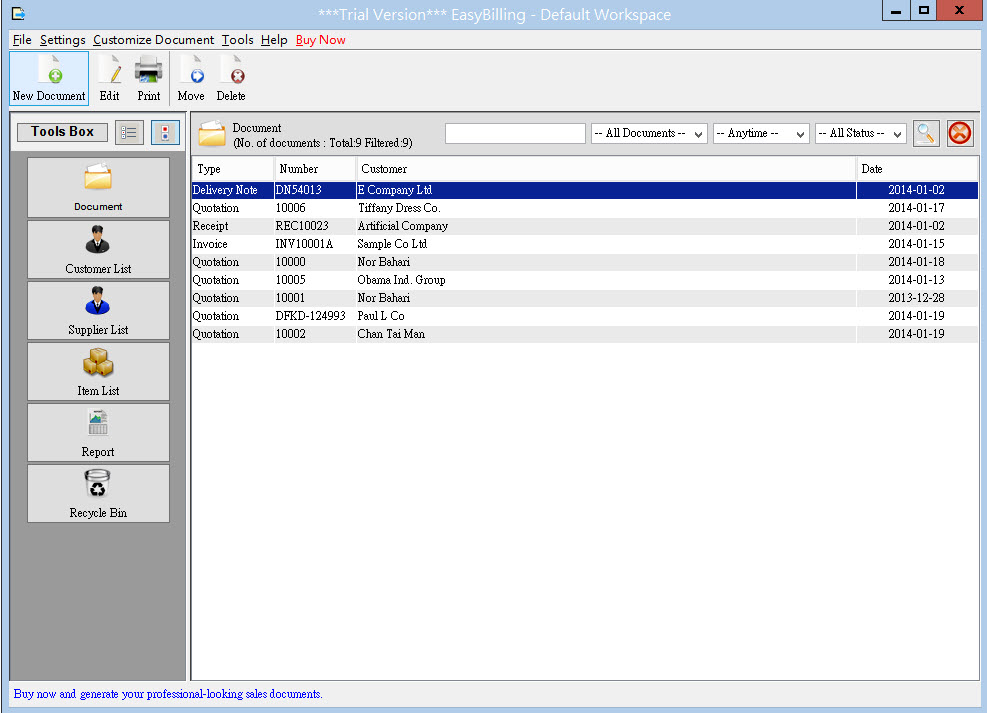Click the Buy Now menu item
The width and height of the screenshot is (987, 713).
click(320, 40)
